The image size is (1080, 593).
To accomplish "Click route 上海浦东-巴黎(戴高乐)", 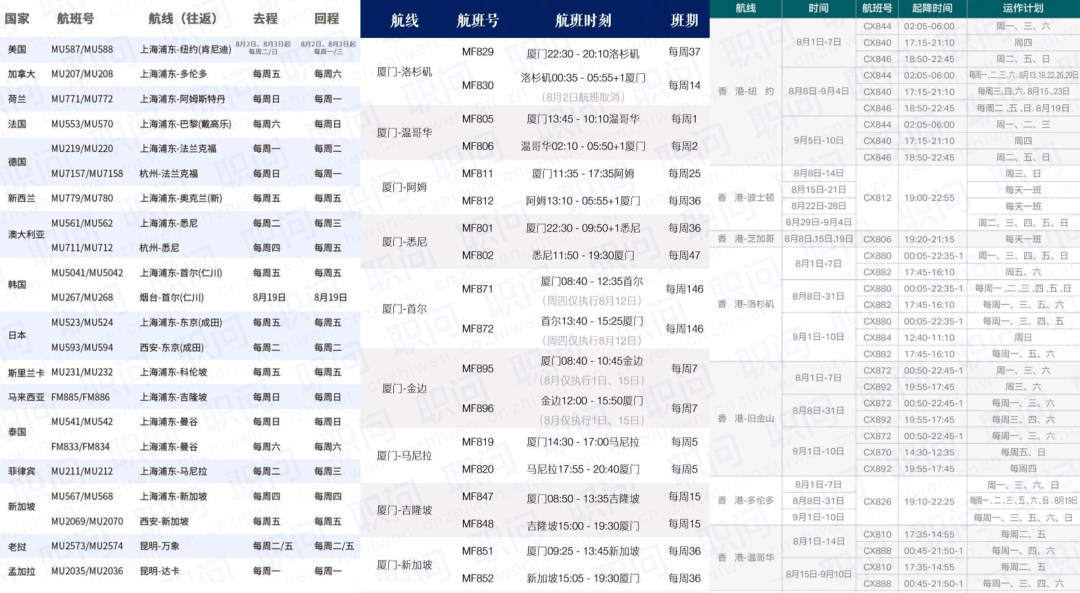I will coord(185,124).
